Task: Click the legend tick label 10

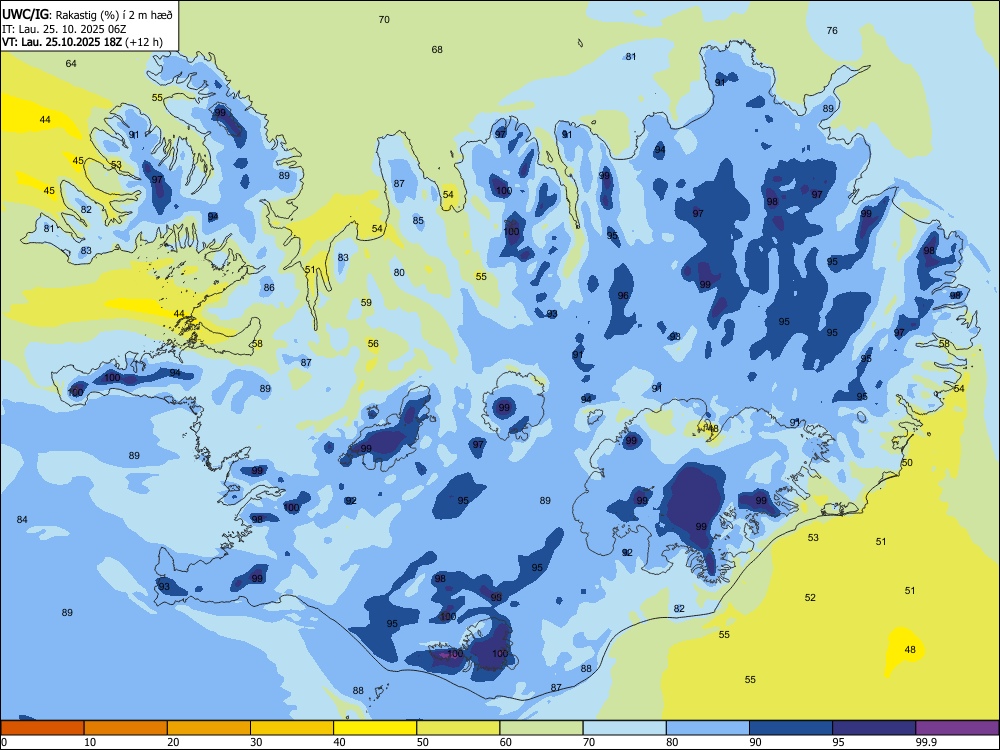Action: 90,742
